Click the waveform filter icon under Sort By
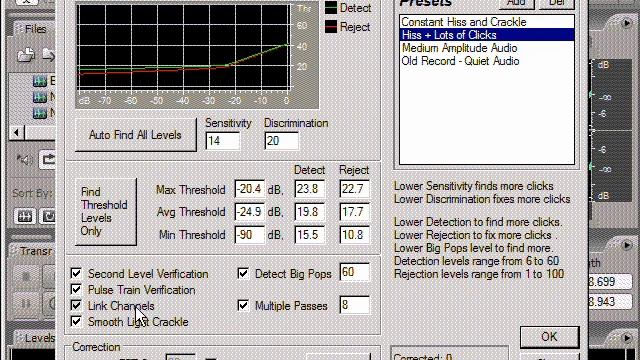The width and height of the screenshot is (640, 360). click(24, 216)
